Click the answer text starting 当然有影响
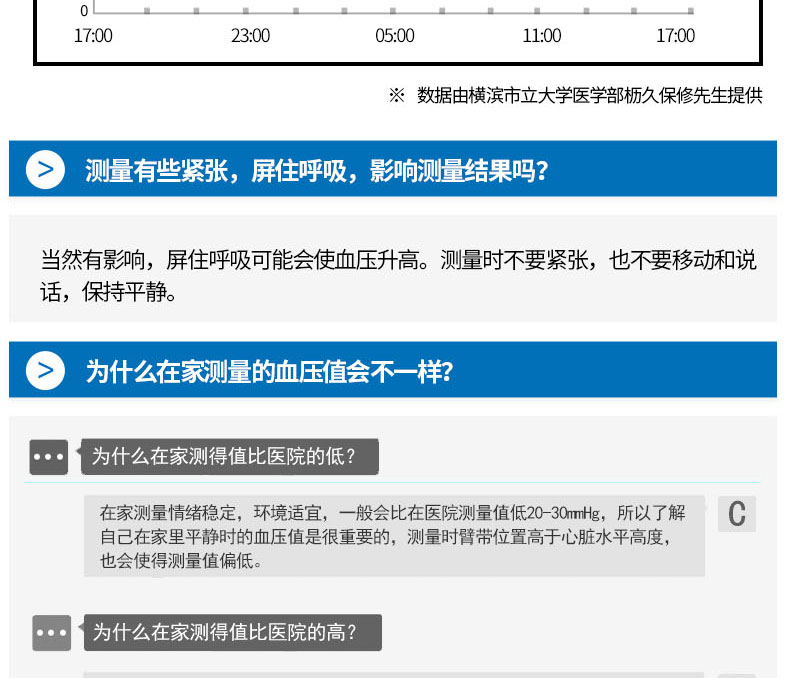Screen dimensions: 790x678 click(398, 276)
